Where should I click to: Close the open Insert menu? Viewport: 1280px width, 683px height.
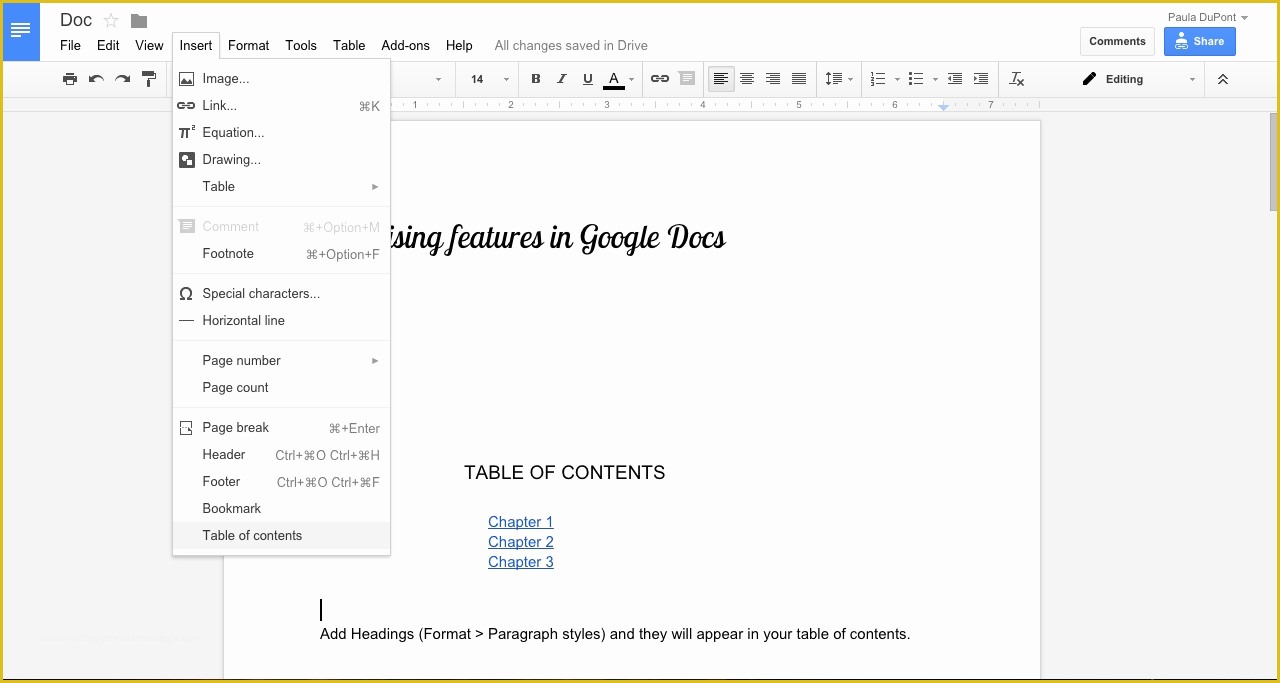pyautogui.click(x=196, y=45)
